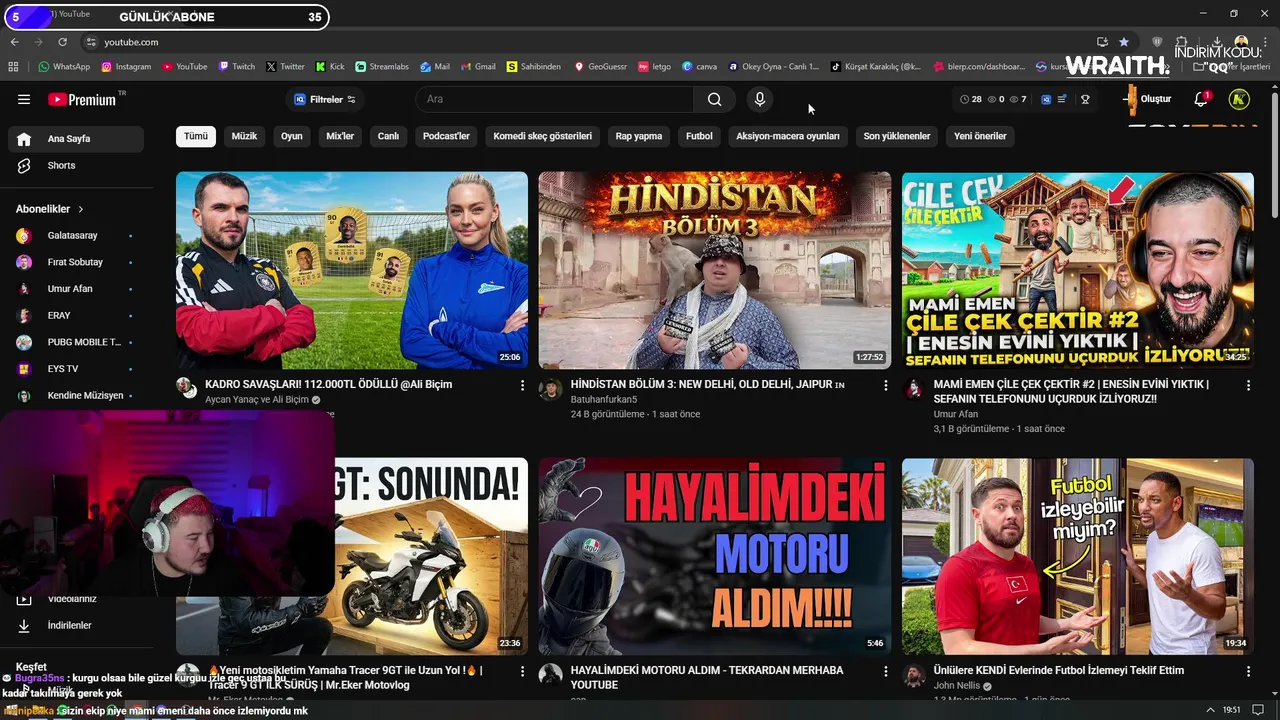Image resolution: width=1280 pixels, height=720 pixels.
Task: Open the YouTube hamburger guide menu
Action: [x=24, y=99]
